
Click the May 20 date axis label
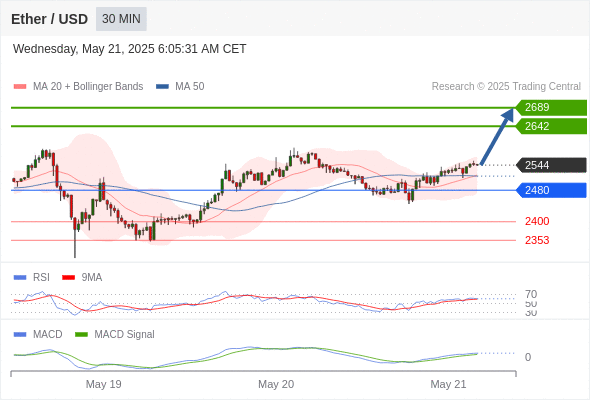276,384
